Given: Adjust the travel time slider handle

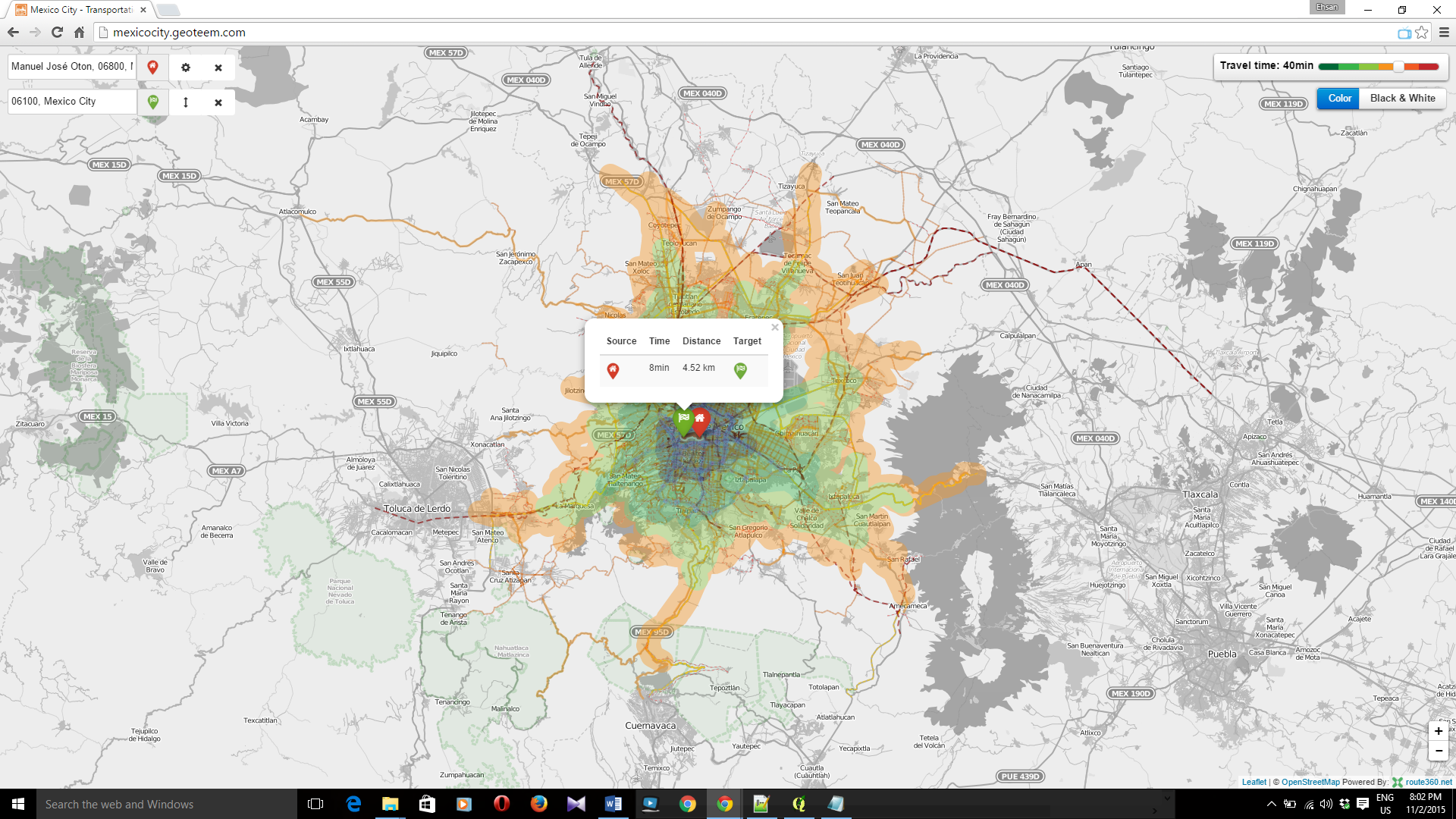Looking at the screenshot, I should [1398, 67].
